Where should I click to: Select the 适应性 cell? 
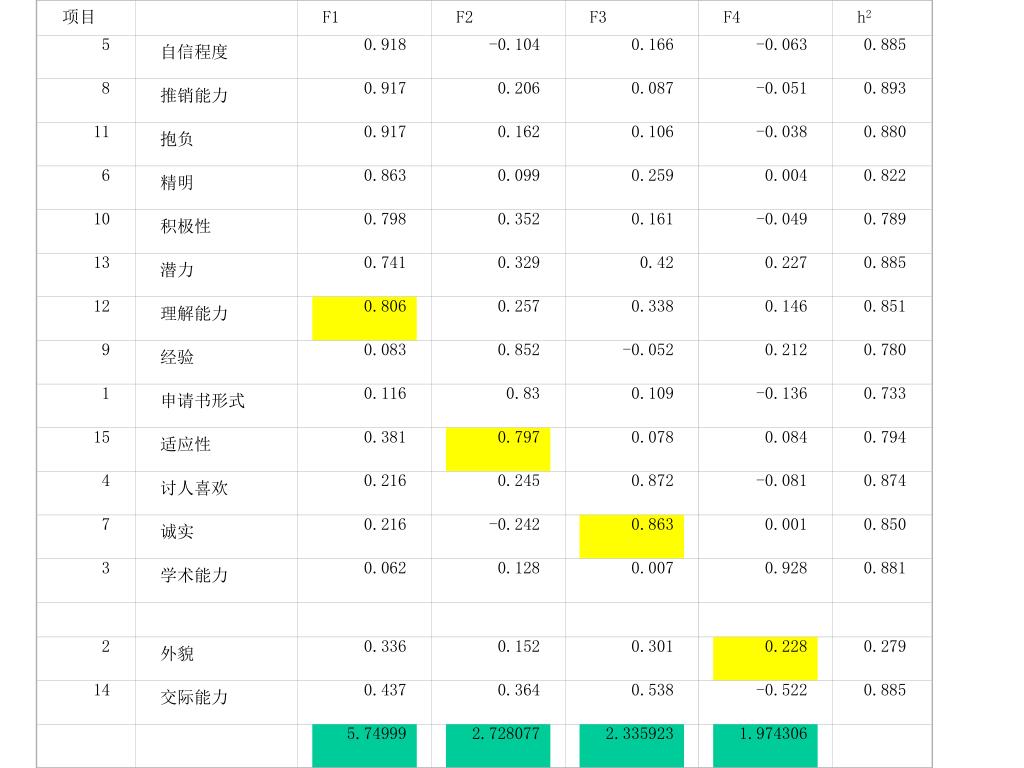click(216, 450)
